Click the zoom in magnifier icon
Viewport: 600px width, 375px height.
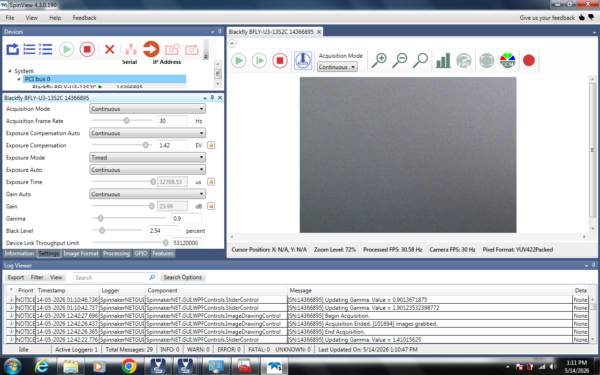tap(379, 60)
